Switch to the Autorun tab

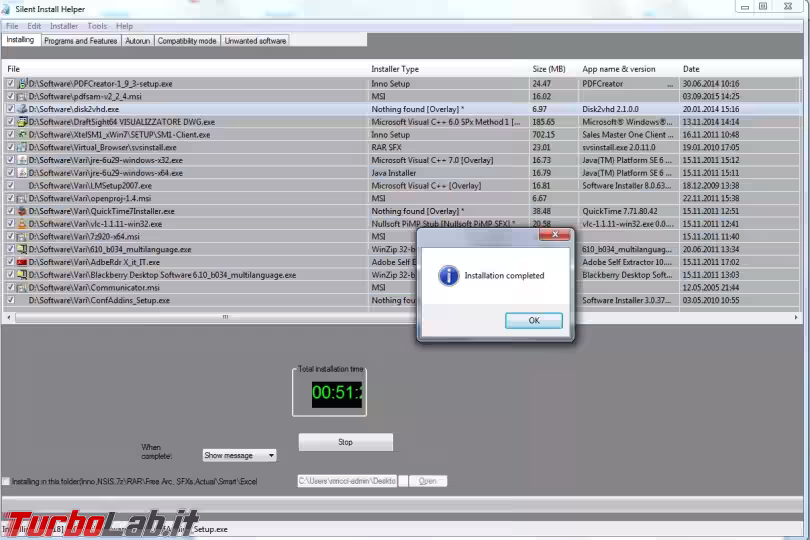137,41
